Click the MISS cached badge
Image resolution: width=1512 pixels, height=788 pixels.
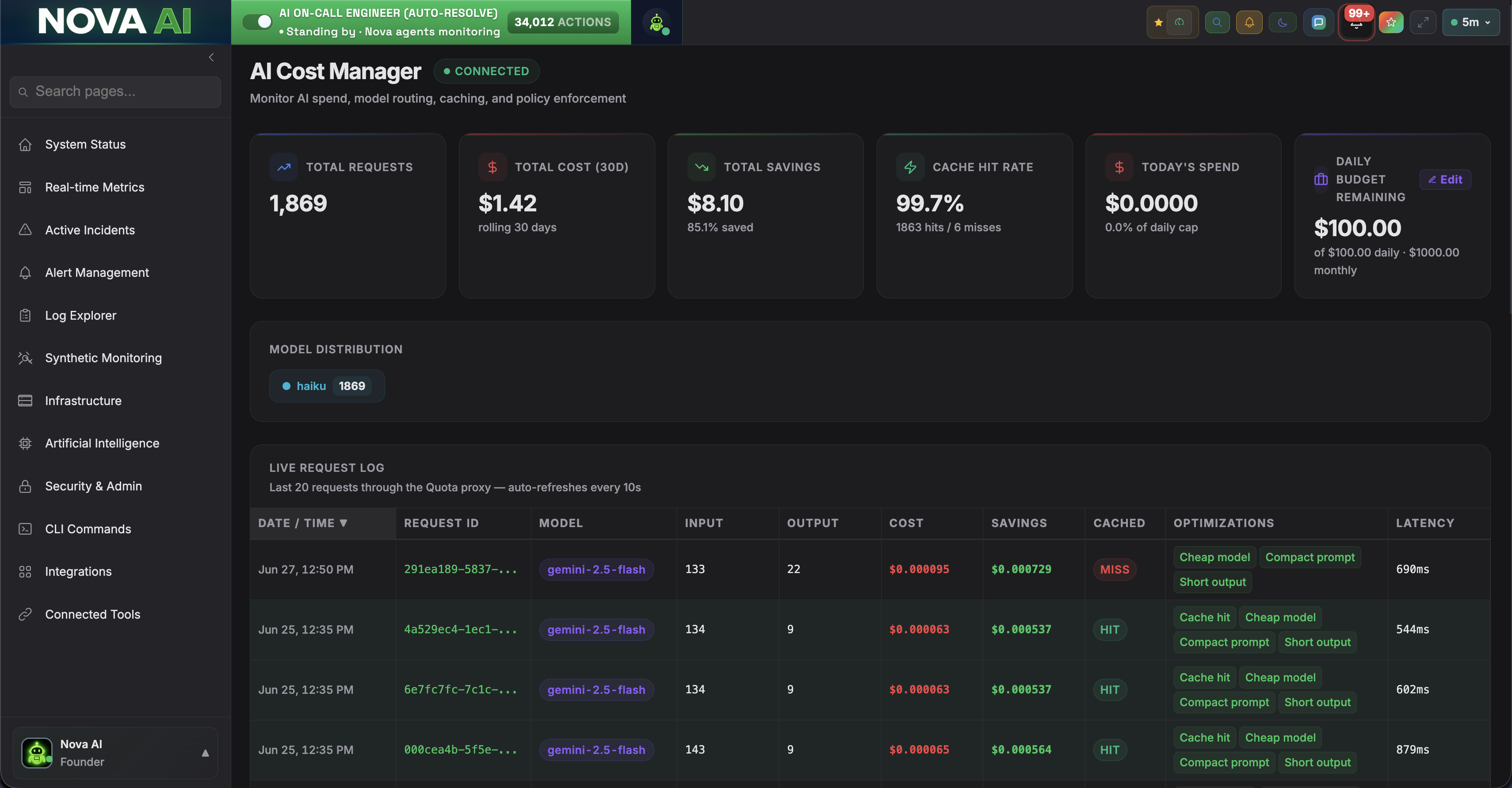(1115, 570)
